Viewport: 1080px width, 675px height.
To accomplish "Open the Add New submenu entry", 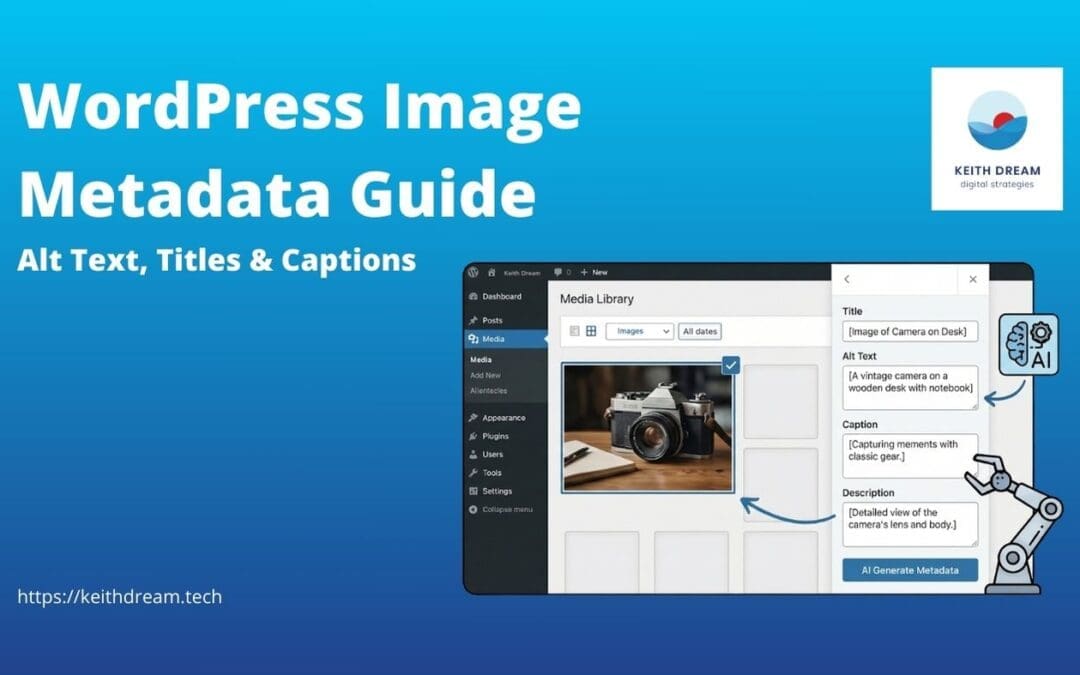I will (x=486, y=375).
